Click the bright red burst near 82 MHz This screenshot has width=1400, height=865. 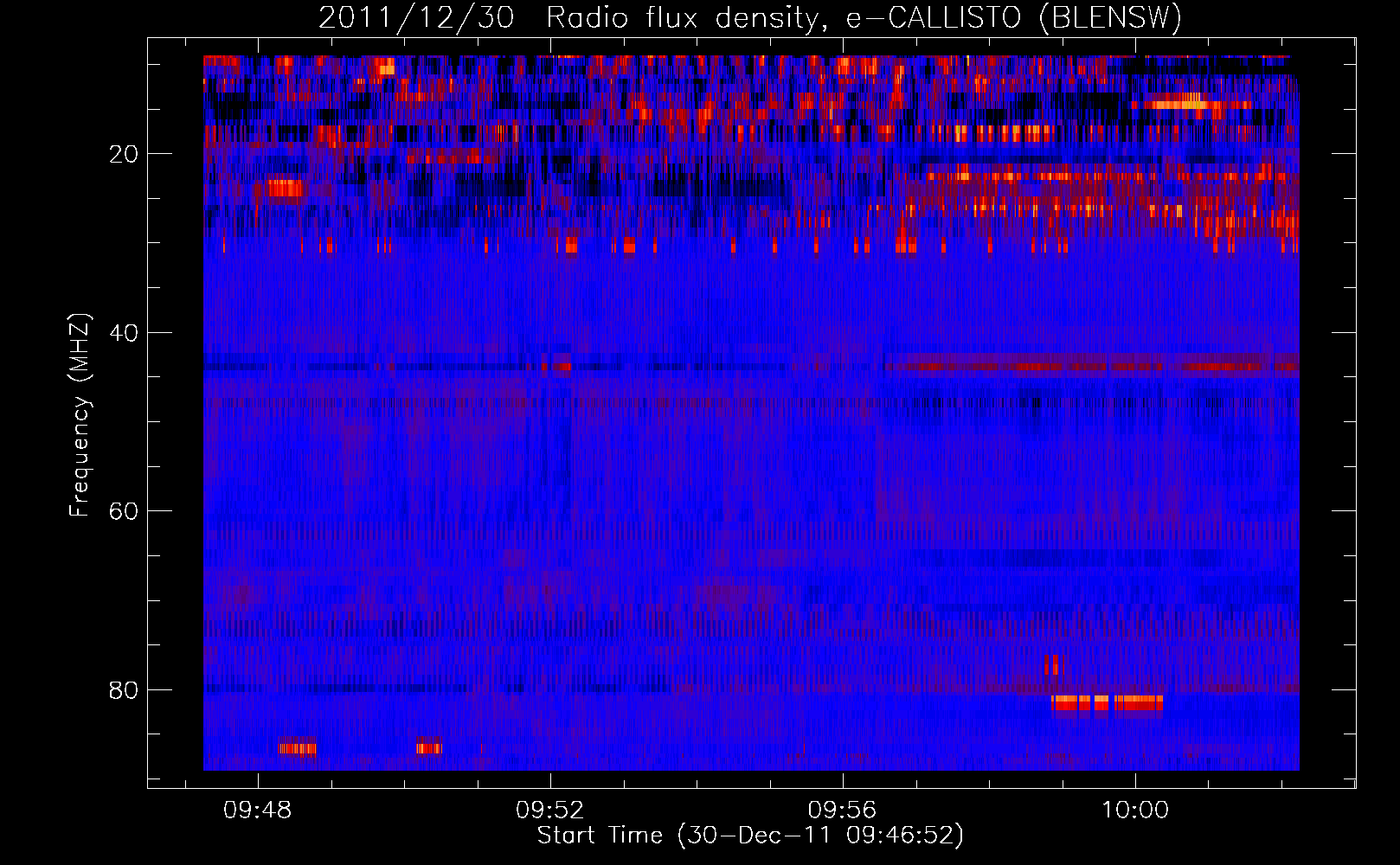tap(1107, 702)
